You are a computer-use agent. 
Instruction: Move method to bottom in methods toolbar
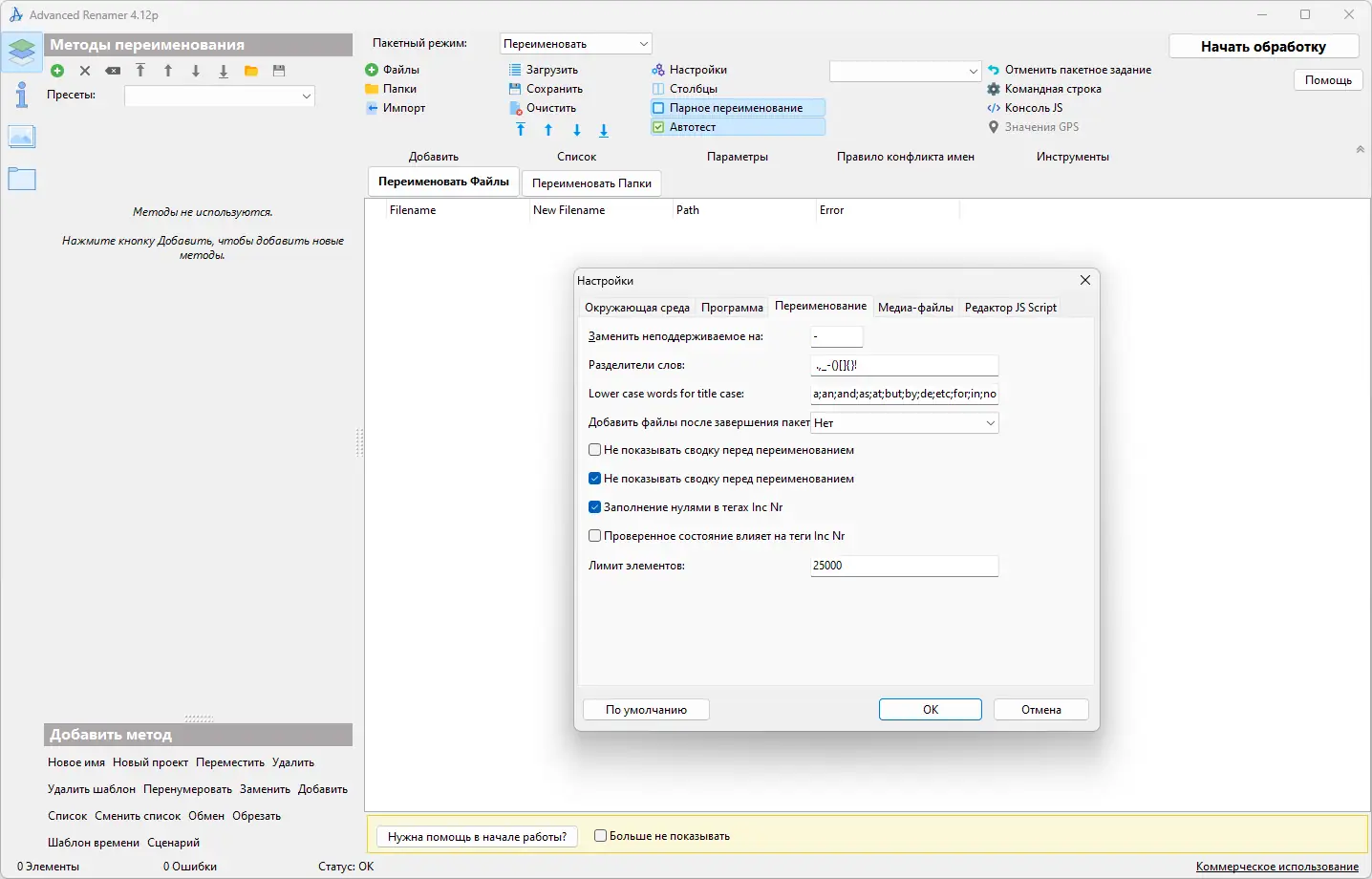click(x=224, y=71)
